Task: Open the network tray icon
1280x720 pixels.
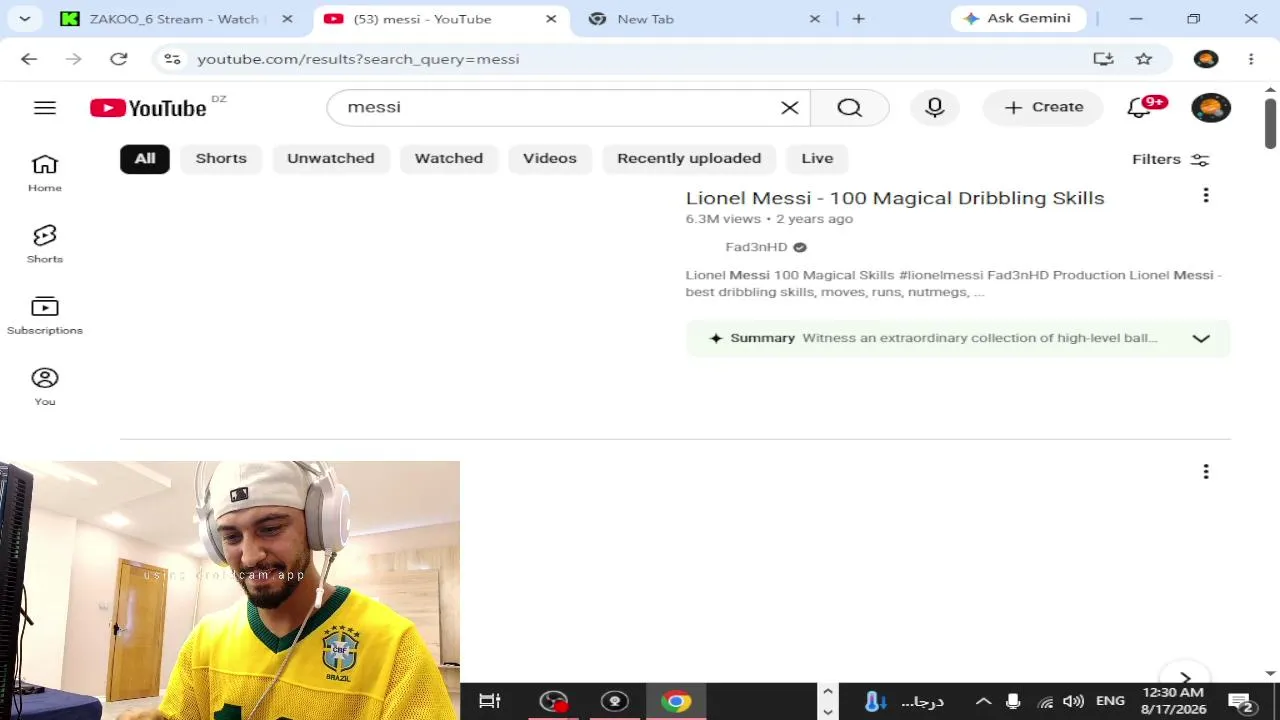Action: tap(1045, 701)
